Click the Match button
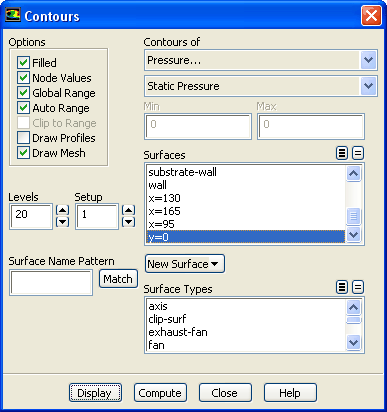This screenshot has width=387, height=412. (x=118, y=279)
